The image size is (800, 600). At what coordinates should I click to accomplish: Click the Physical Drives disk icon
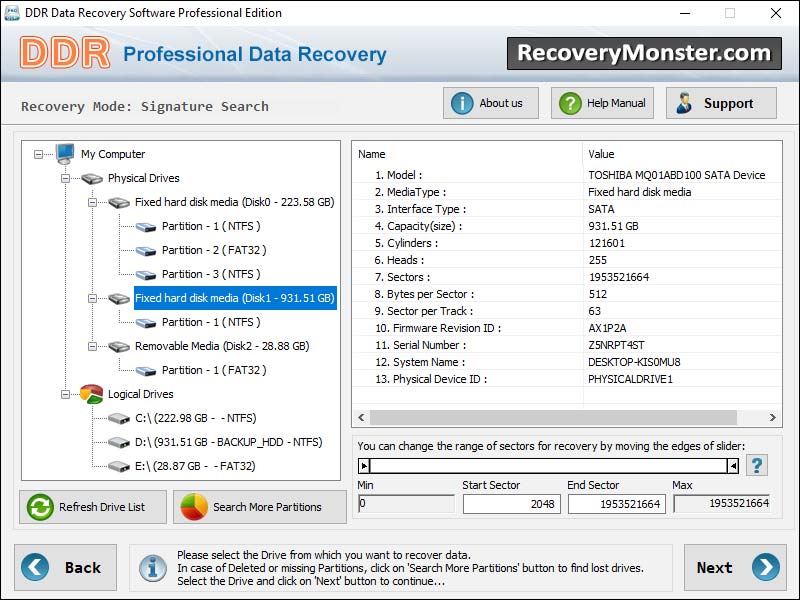click(x=92, y=178)
